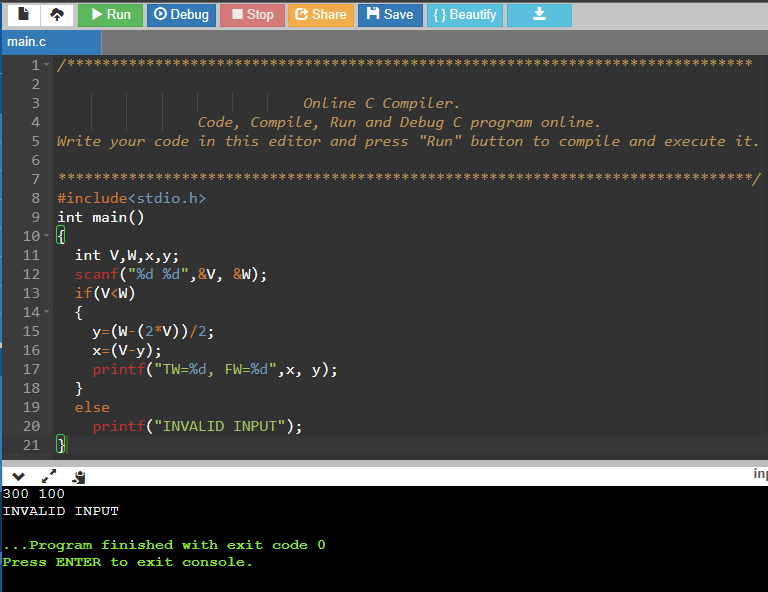Click the if(V<W) condition line

[x=105, y=293]
